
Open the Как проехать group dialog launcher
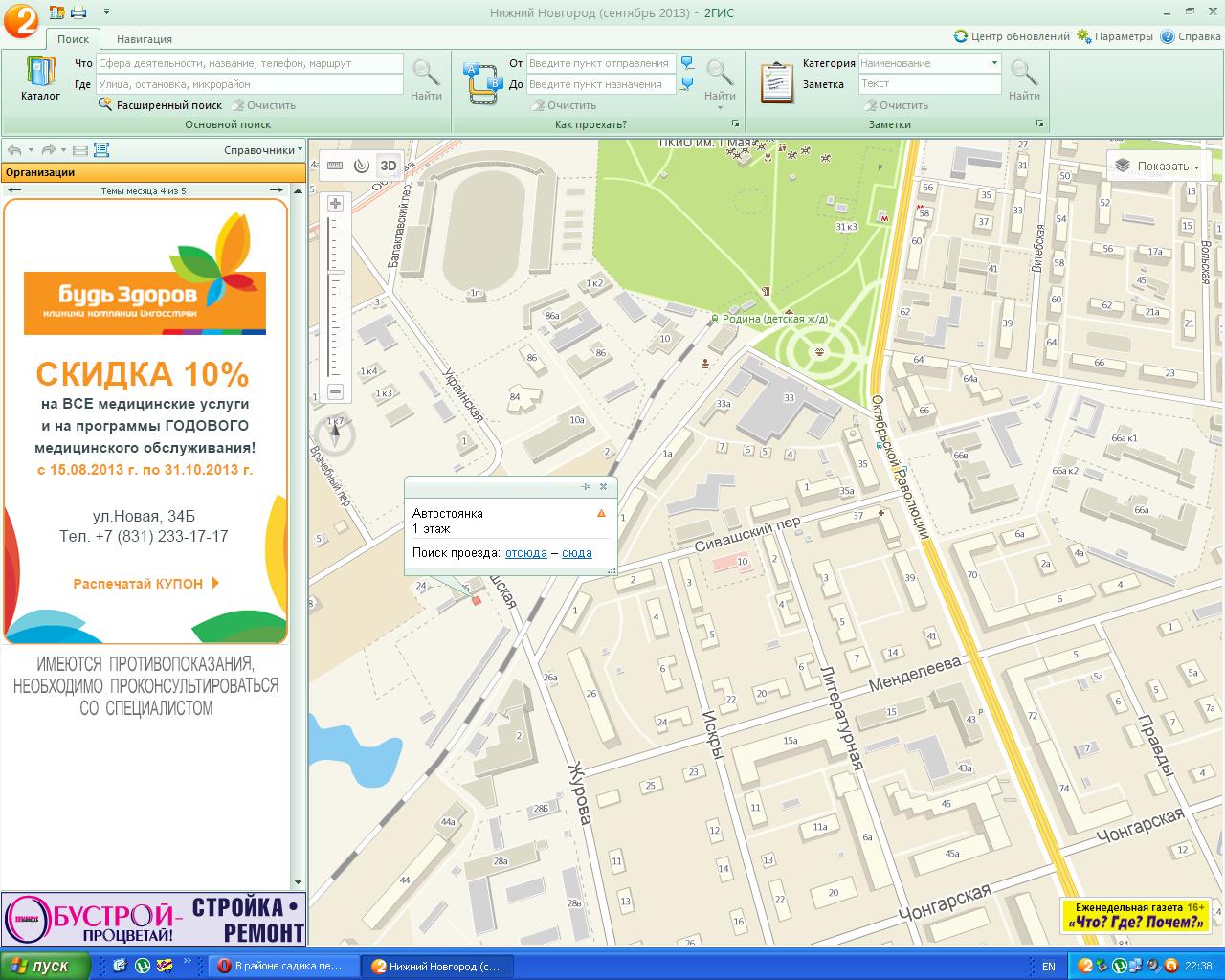(x=736, y=124)
